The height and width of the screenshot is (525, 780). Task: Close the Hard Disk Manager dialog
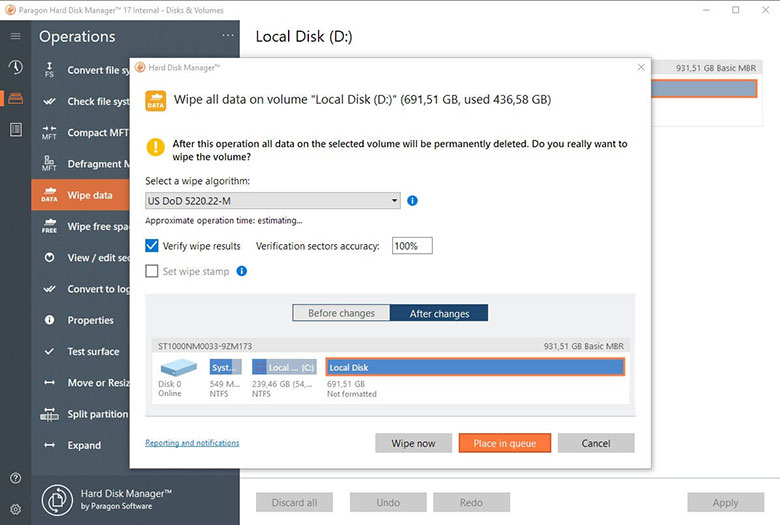pyautogui.click(x=641, y=67)
